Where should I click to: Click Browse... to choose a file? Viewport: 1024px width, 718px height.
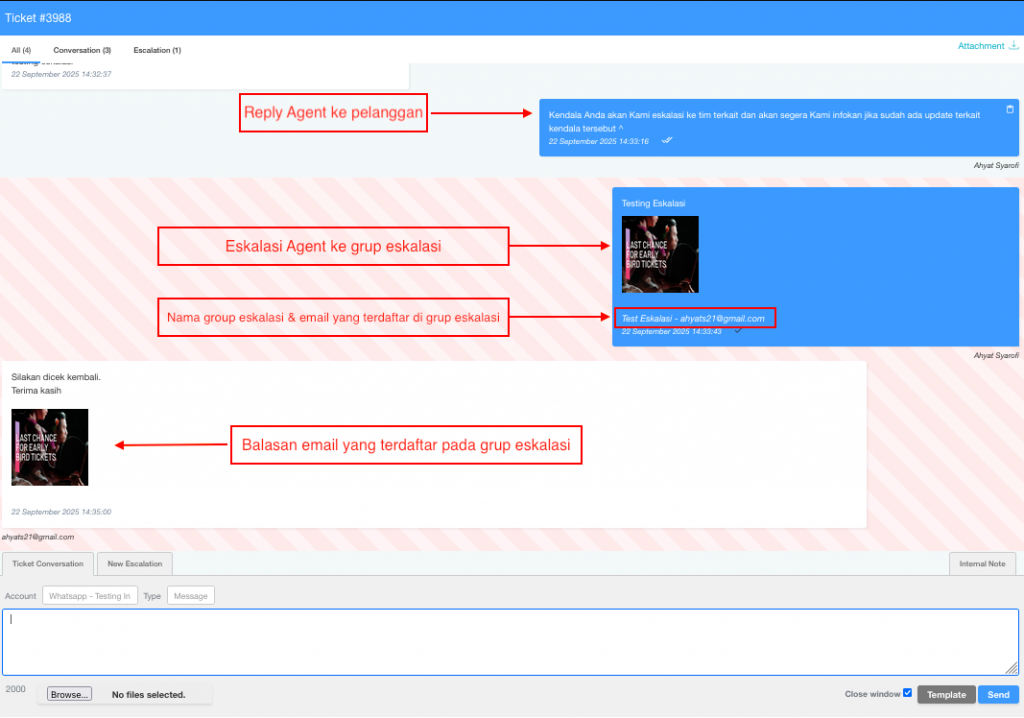point(70,694)
